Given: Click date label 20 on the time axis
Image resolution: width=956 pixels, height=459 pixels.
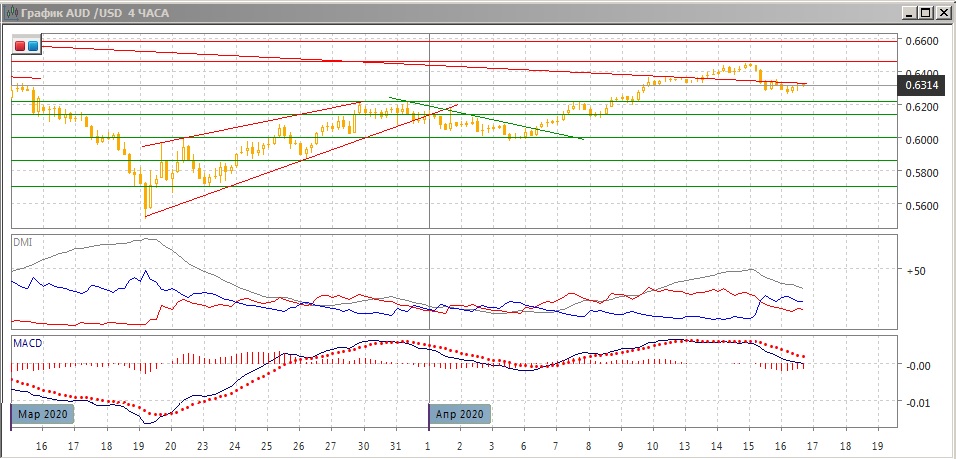Looking at the screenshot, I should pyautogui.click(x=170, y=444).
